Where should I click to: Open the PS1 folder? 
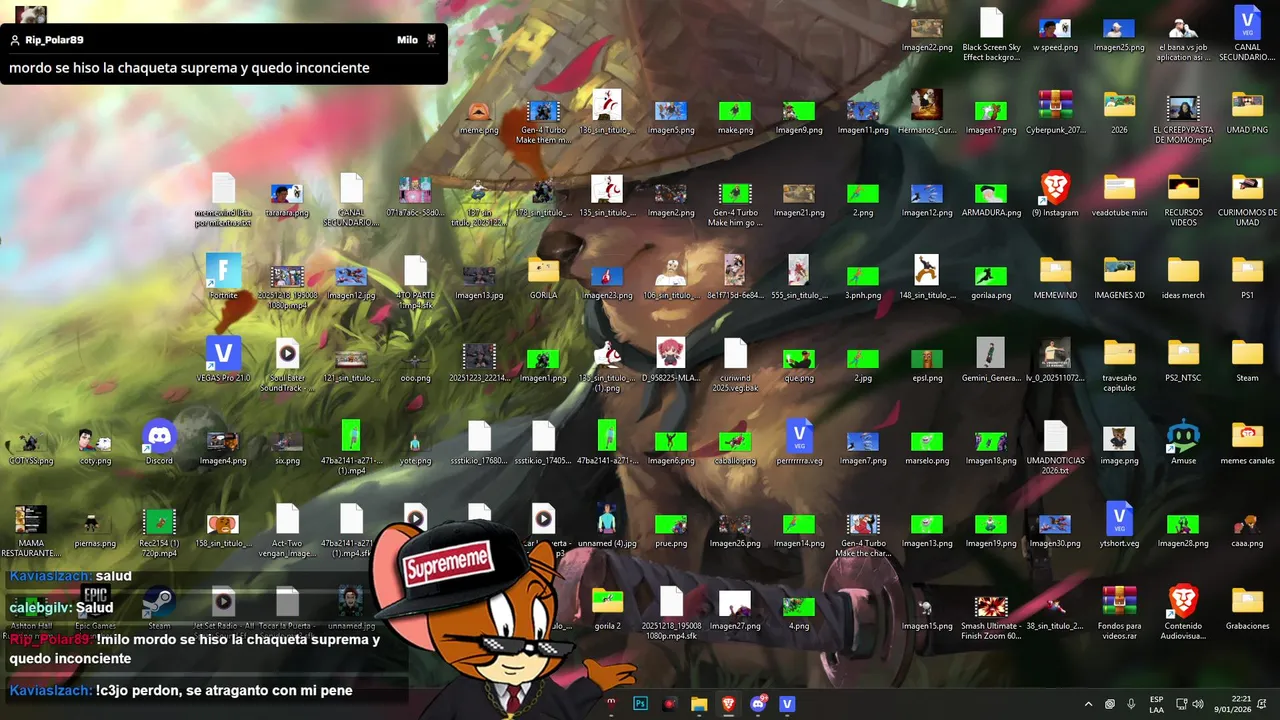point(1247,277)
